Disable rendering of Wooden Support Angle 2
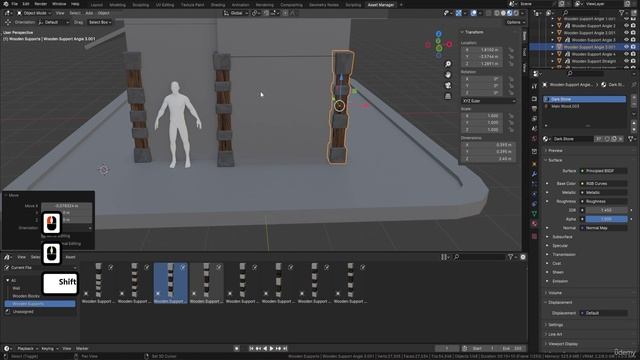 [633, 25]
